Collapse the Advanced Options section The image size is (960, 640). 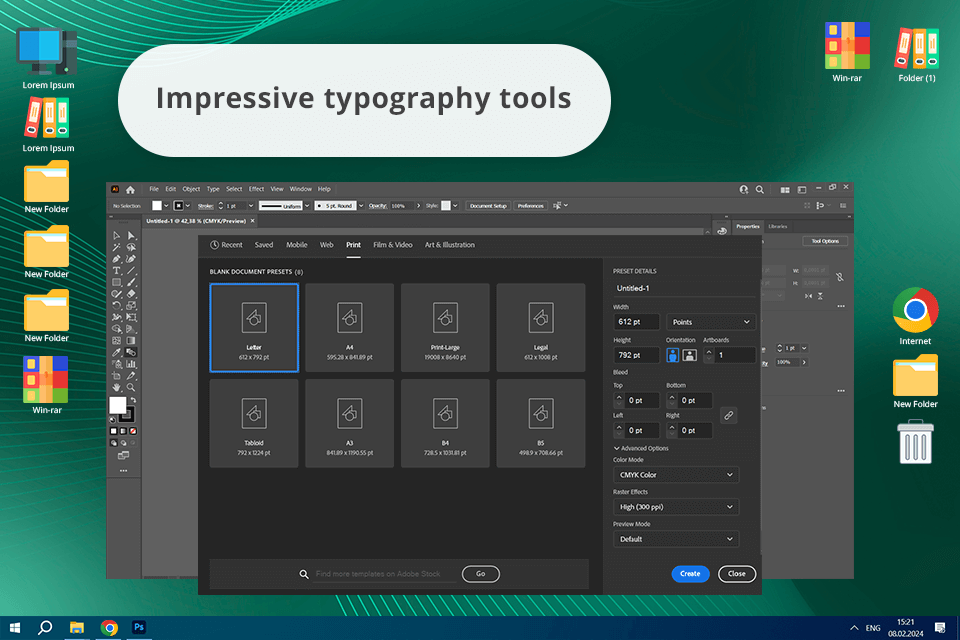tap(641, 448)
